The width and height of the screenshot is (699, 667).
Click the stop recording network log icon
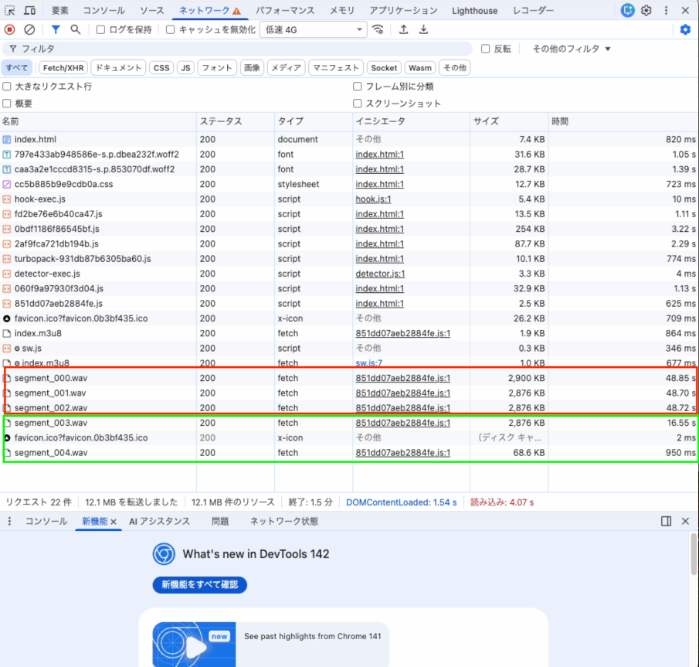[x=10, y=29]
